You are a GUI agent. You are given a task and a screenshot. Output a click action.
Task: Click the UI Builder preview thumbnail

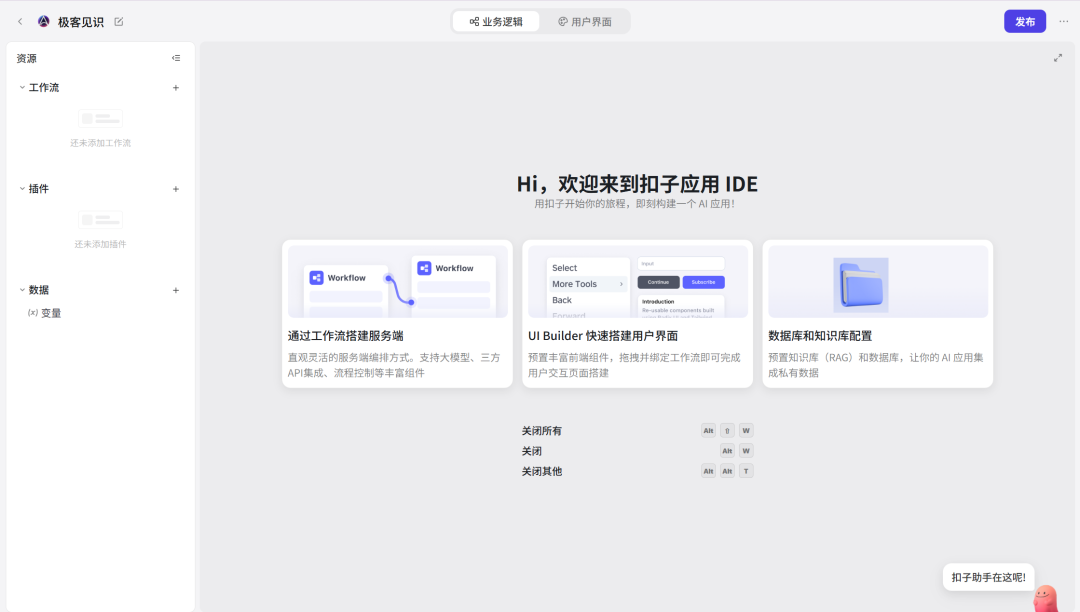(638, 282)
